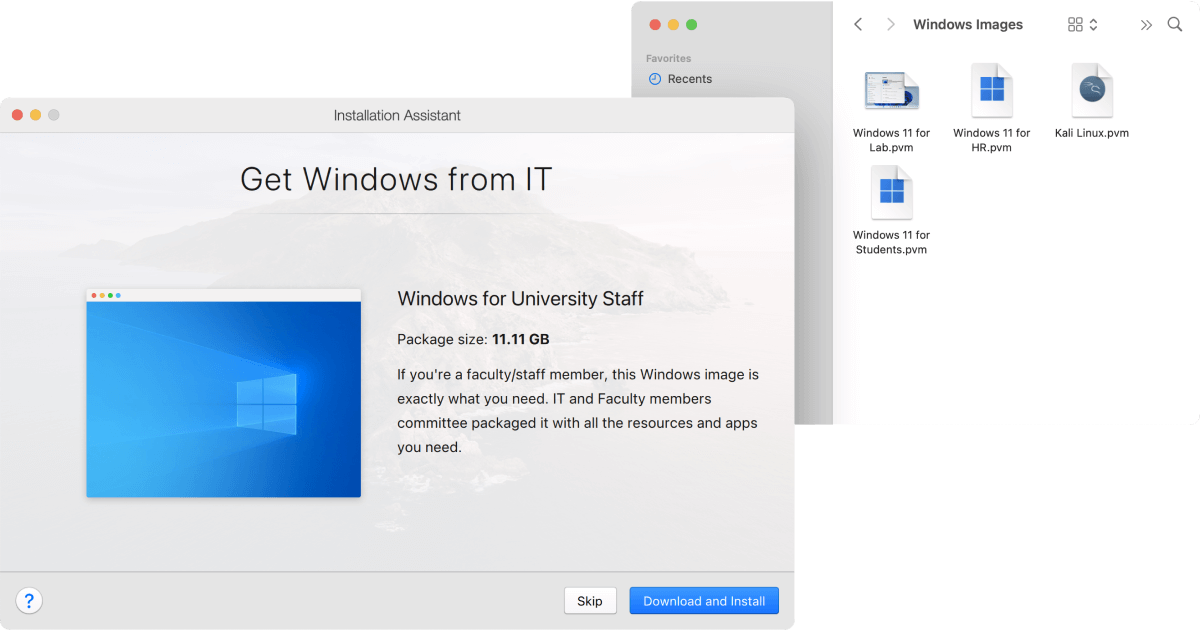Select Windows 11 for Students.pvm
The image size is (1200, 630).
click(x=890, y=192)
